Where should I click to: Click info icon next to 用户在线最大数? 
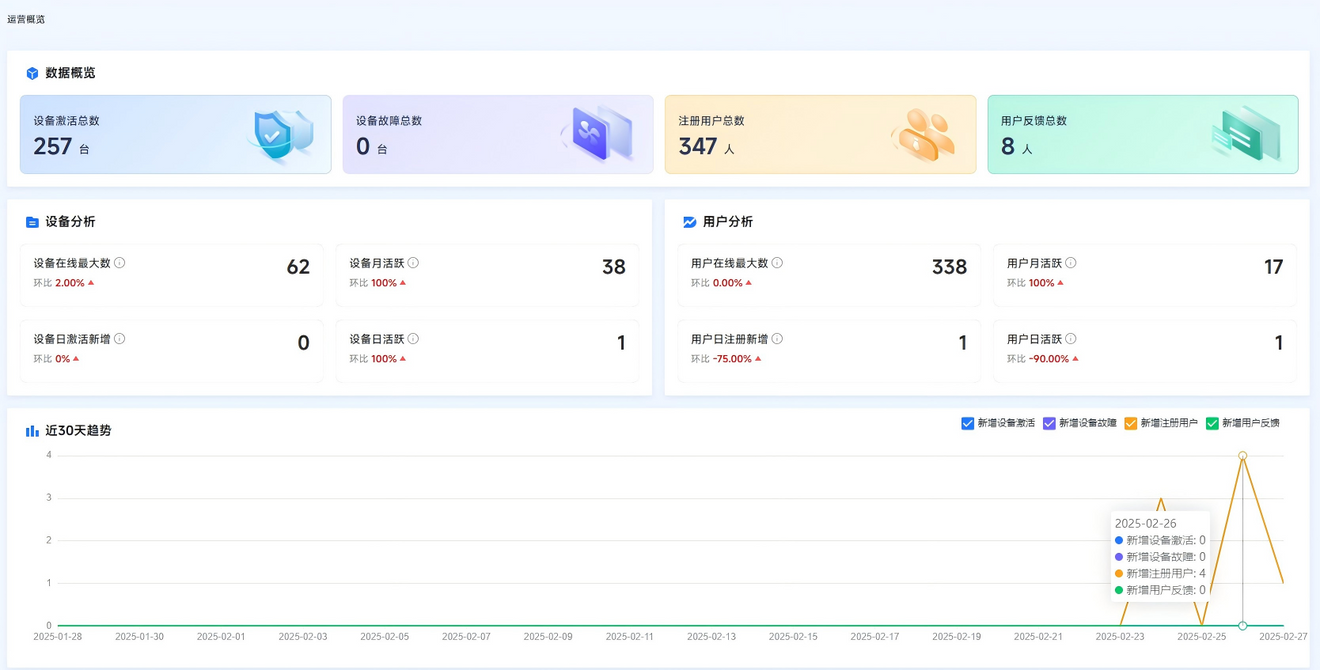coord(777,263)
